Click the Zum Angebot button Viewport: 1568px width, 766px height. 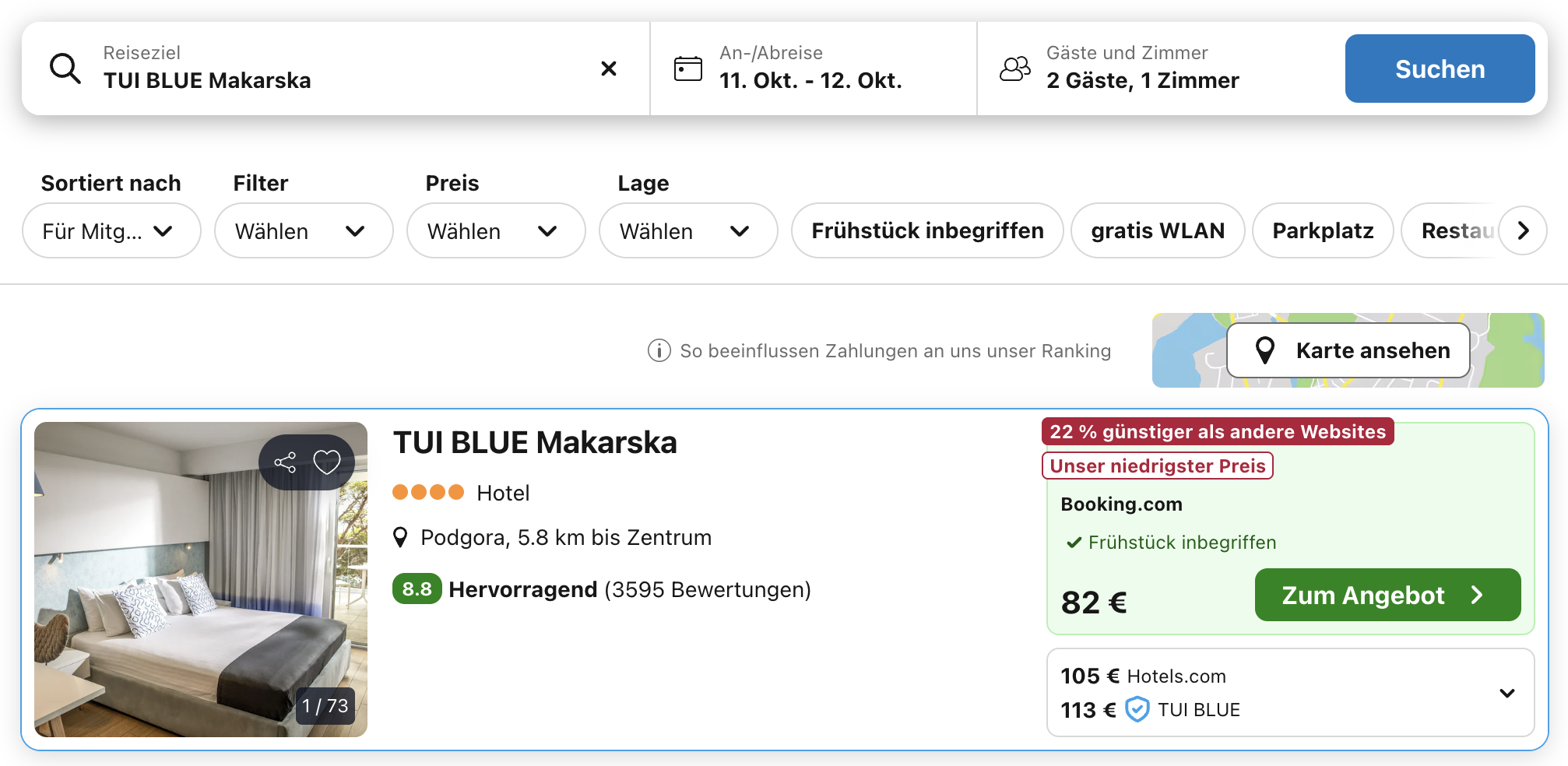tap(1387, 595)
